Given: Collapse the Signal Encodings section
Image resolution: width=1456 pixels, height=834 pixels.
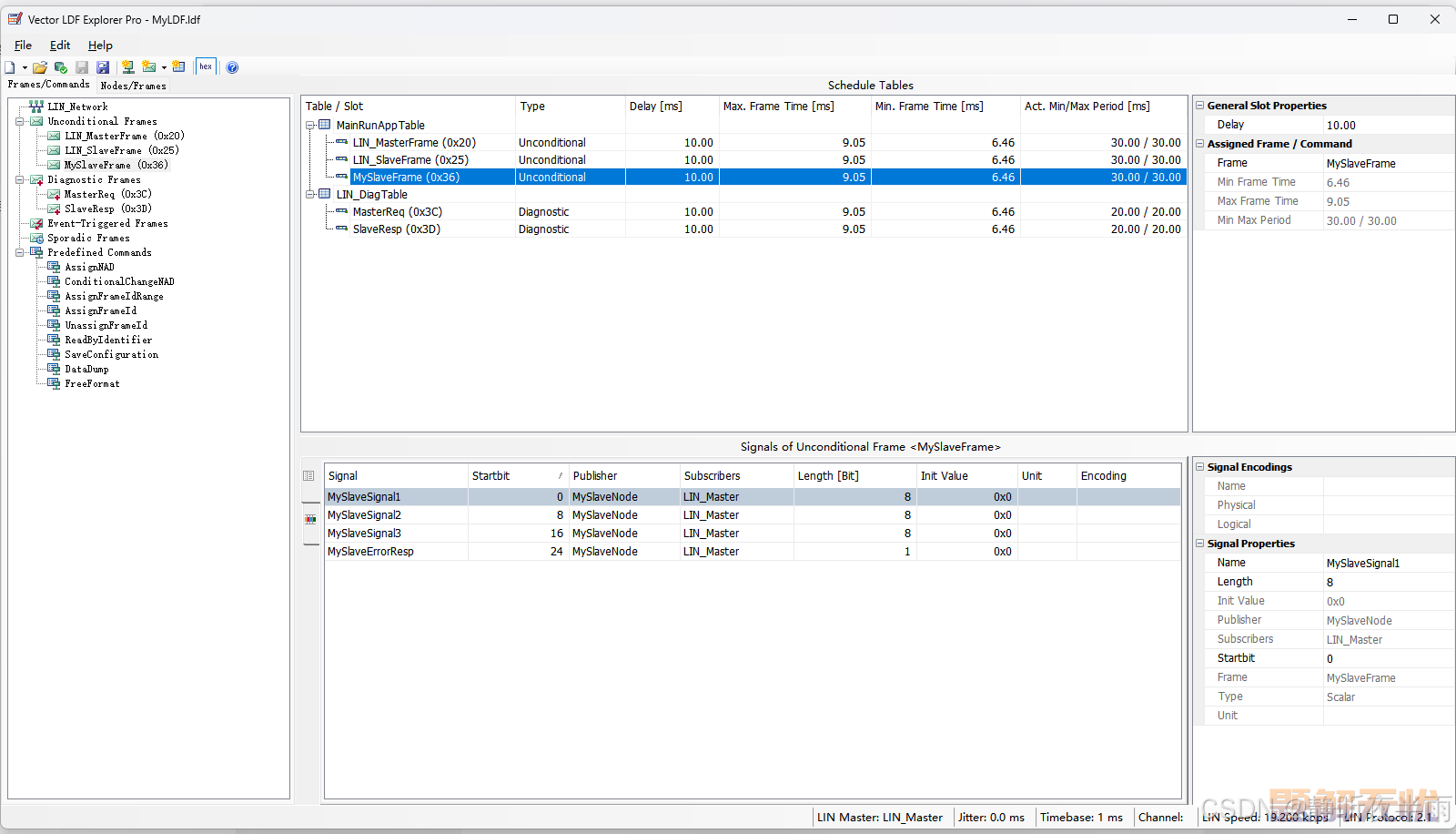Looking at the screenshot, I should [x=1199, y=467].
